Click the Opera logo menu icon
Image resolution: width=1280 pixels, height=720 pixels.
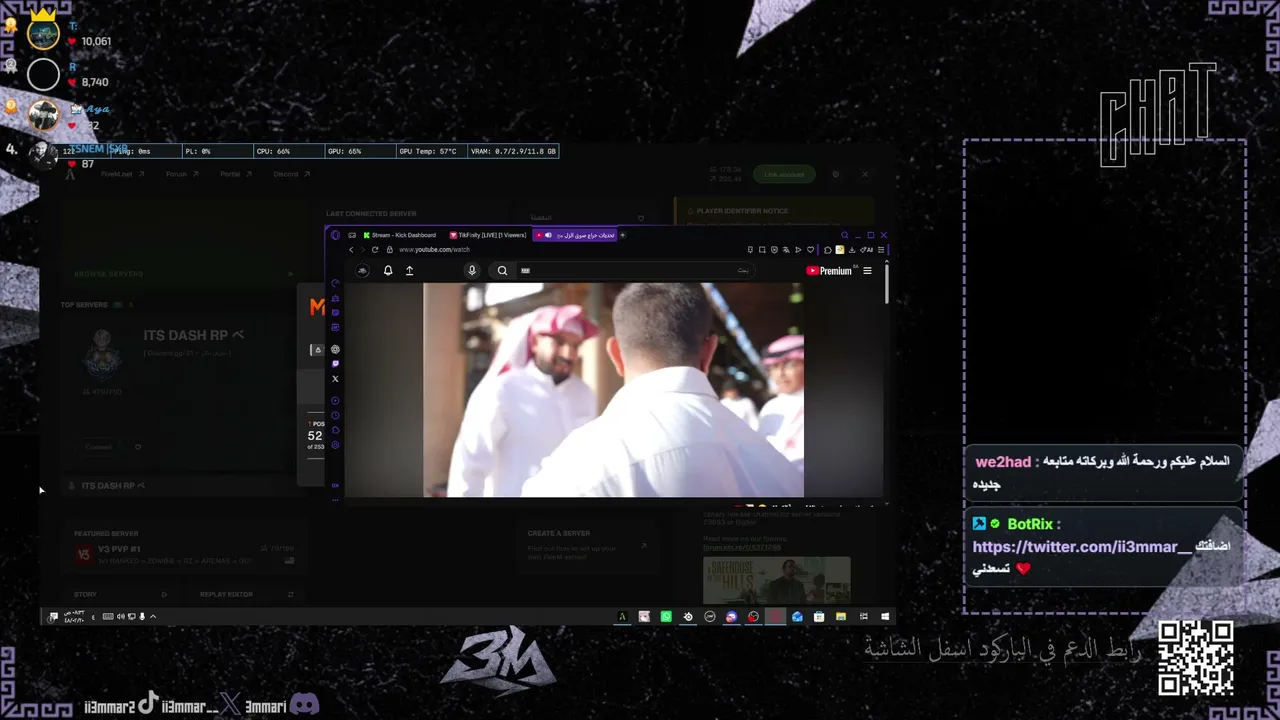tap(335, 235)
